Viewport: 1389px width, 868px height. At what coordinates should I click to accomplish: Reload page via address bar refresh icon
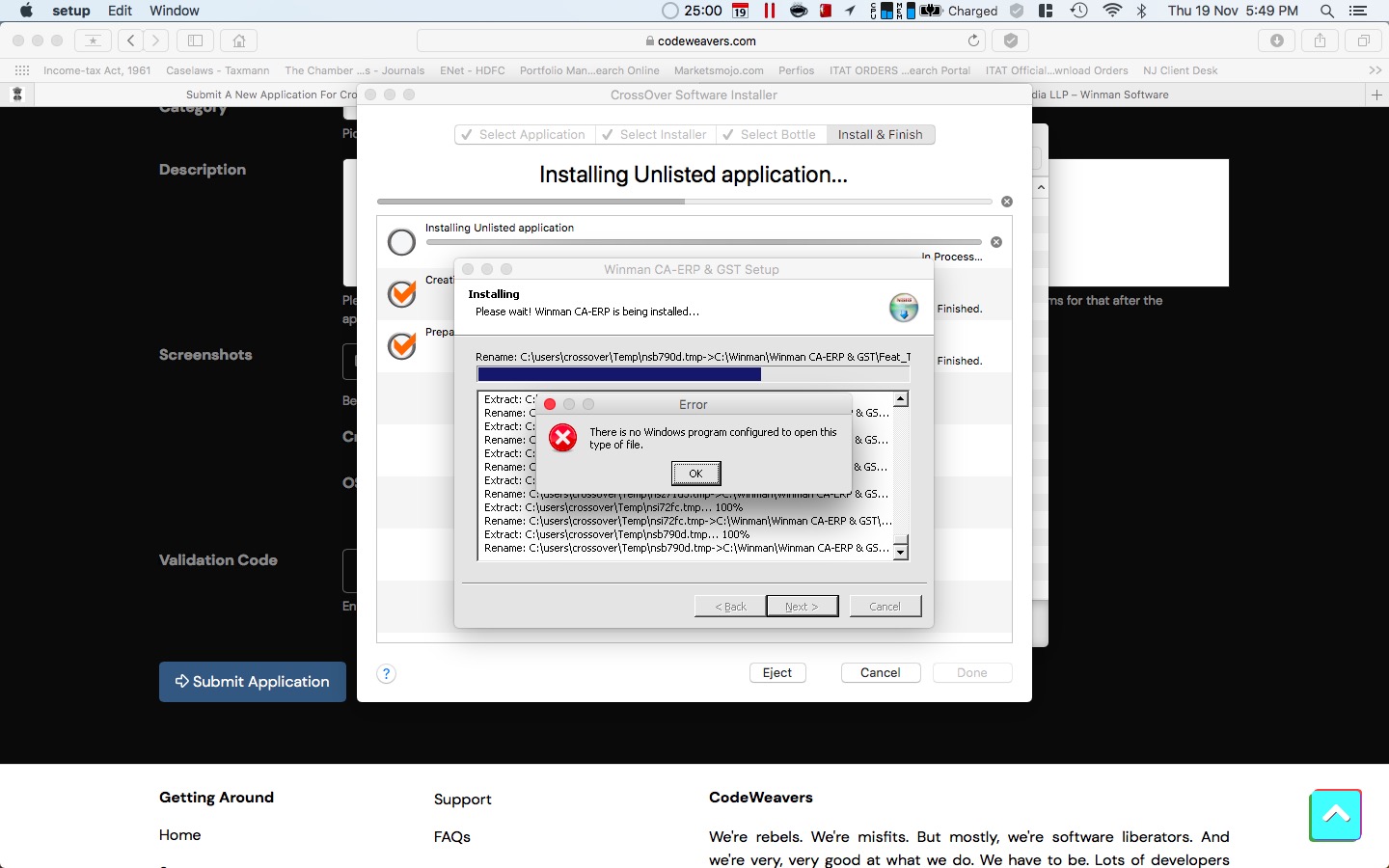pyautogui.click(x=974, y=41)
